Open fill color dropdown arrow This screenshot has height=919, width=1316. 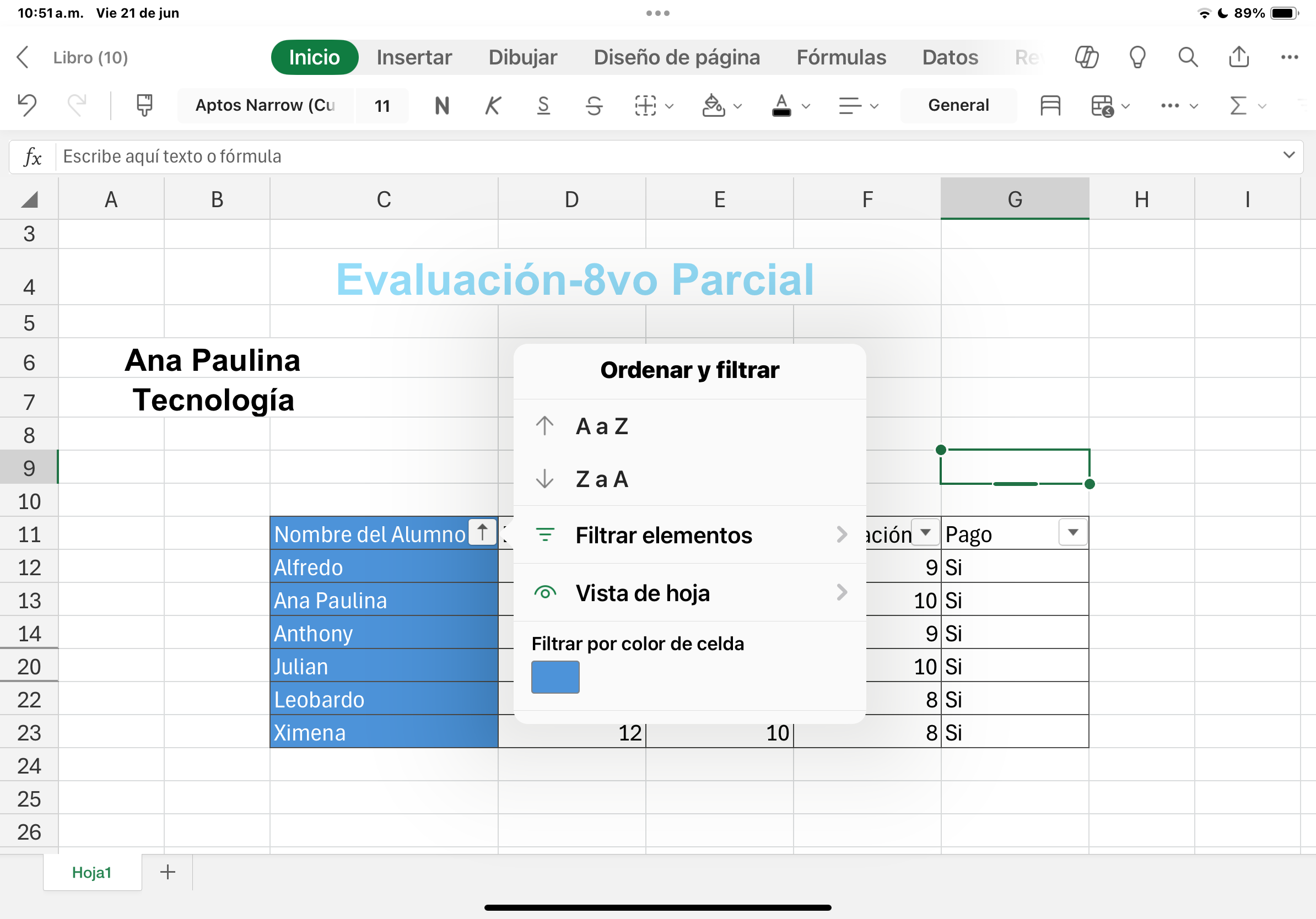tap(738, 106)
